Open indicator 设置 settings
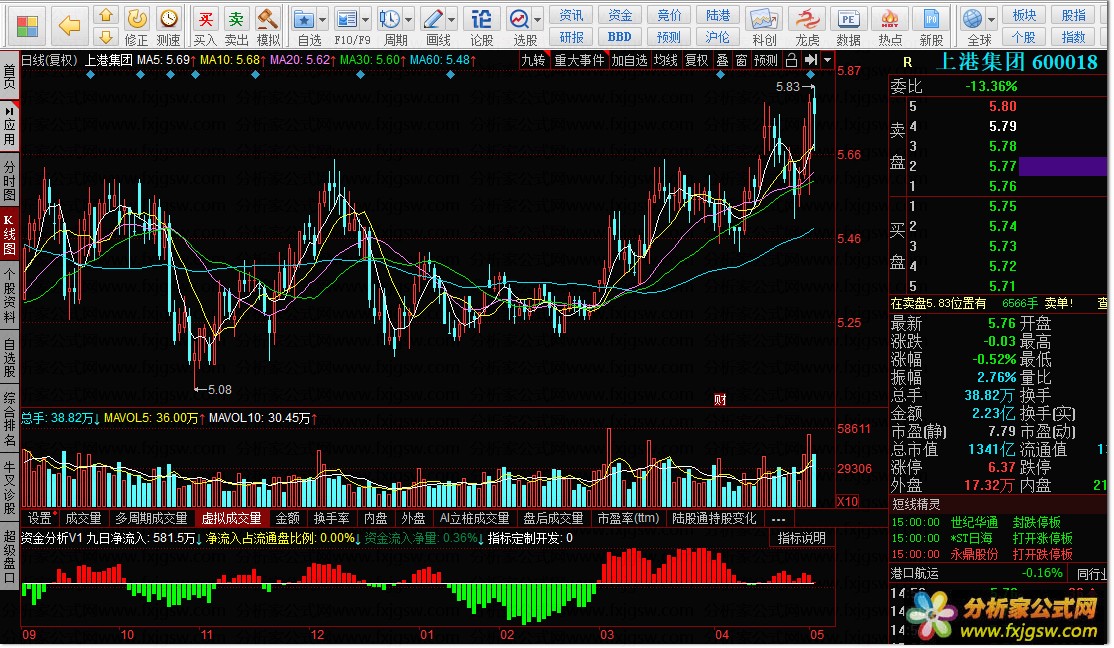The width and height of the screenshot is (1114, 648). (x=39, y=519)
